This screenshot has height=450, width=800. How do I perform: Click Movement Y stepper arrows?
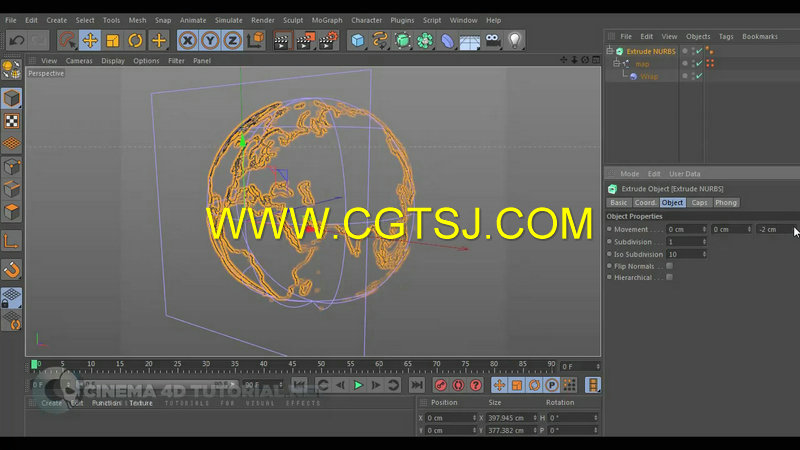749,230
